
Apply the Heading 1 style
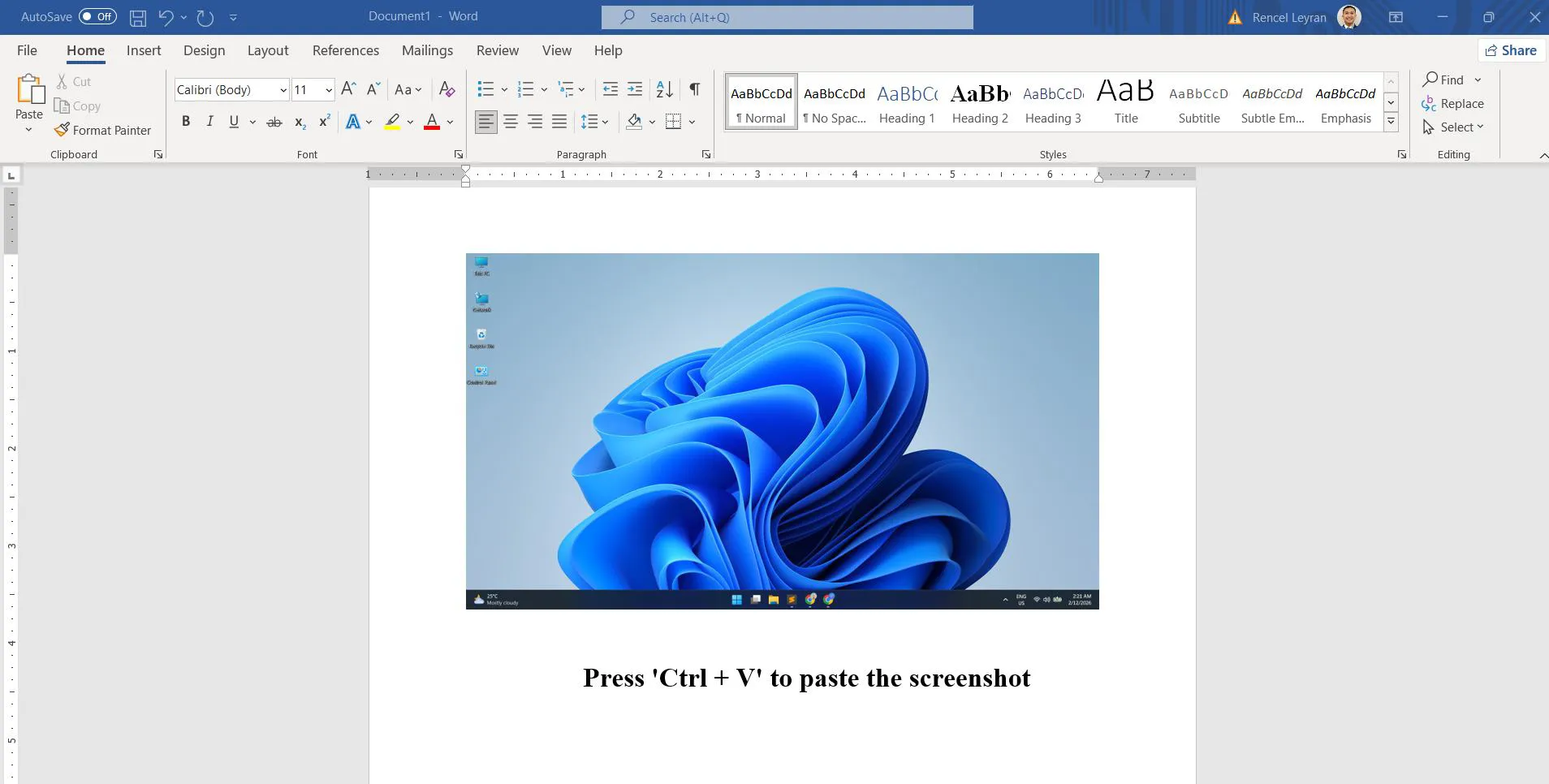tap(907, 101)
